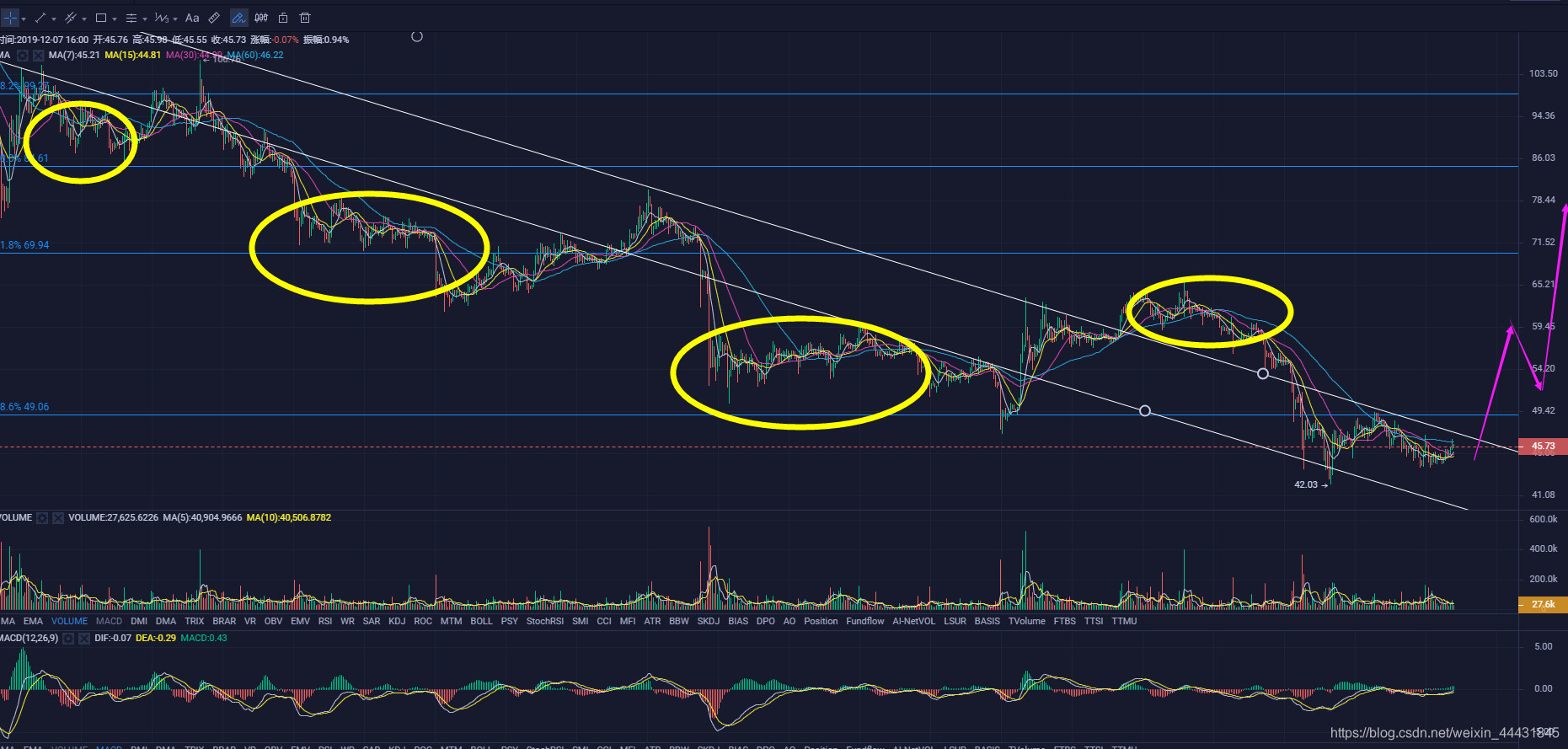Open MACD(12,26,9) settings gear

[x=68, y=639]
